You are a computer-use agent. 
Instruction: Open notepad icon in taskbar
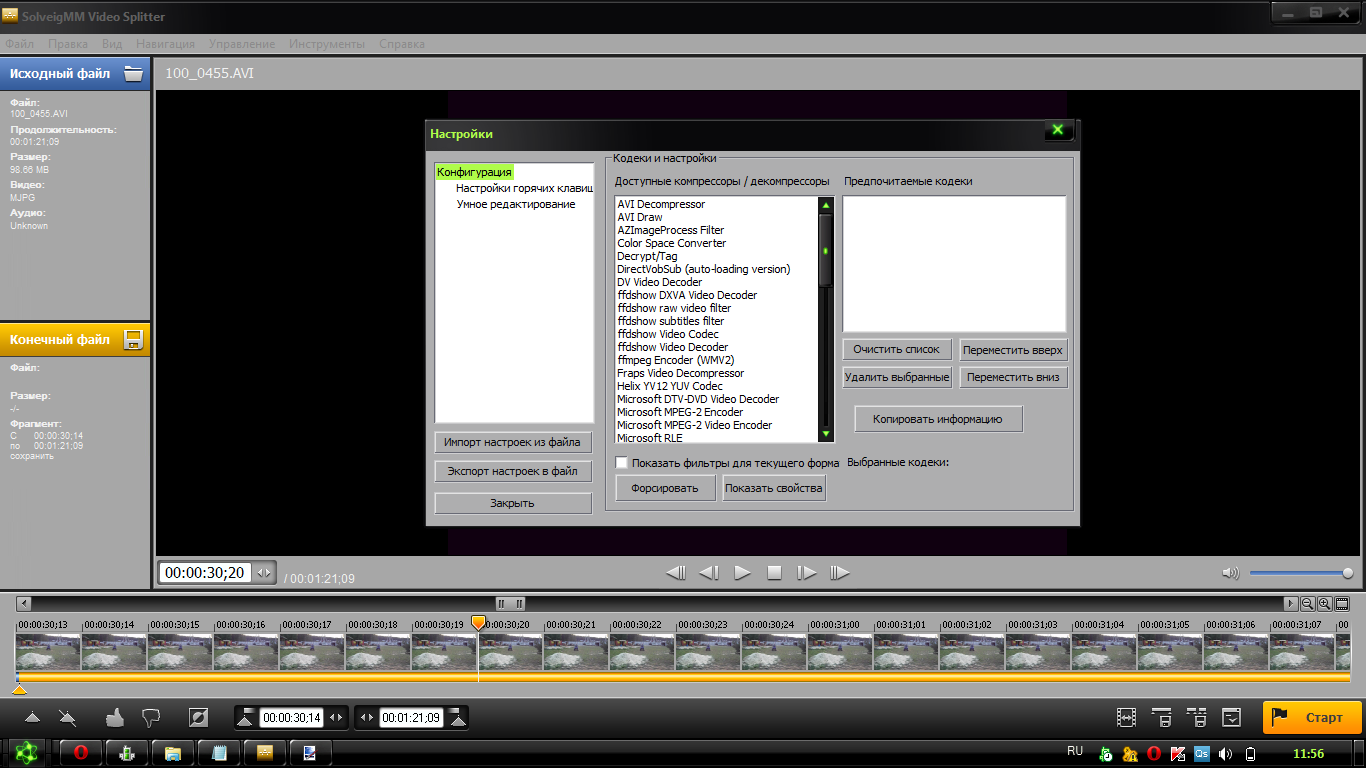(219, 753)
